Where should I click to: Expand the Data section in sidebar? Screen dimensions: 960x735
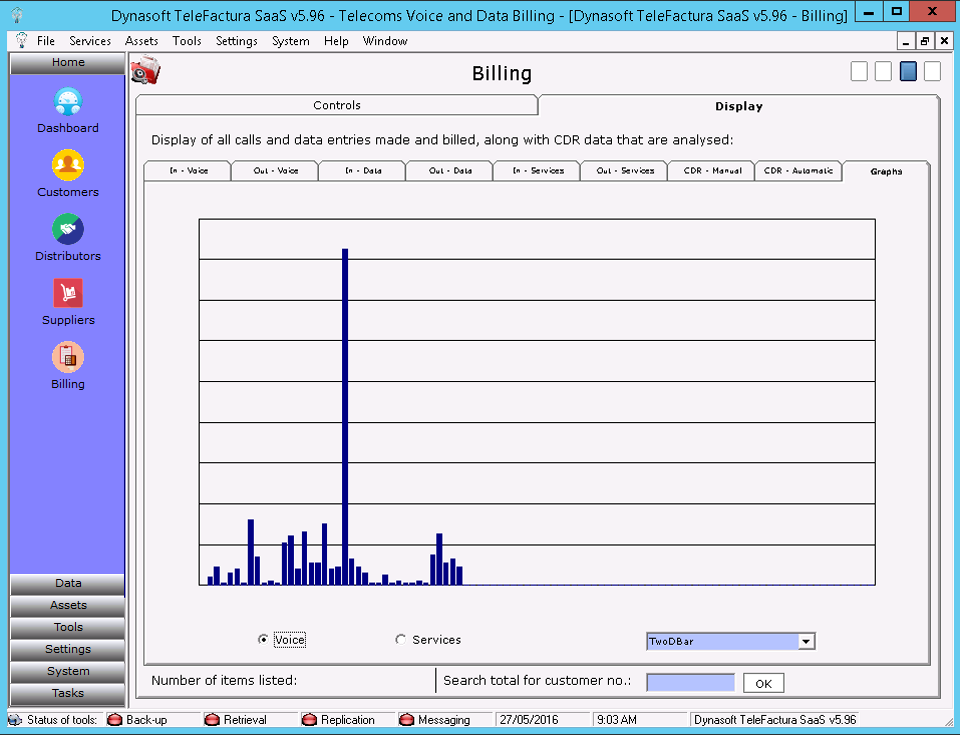pyautogui.click(x=68, y=584)
